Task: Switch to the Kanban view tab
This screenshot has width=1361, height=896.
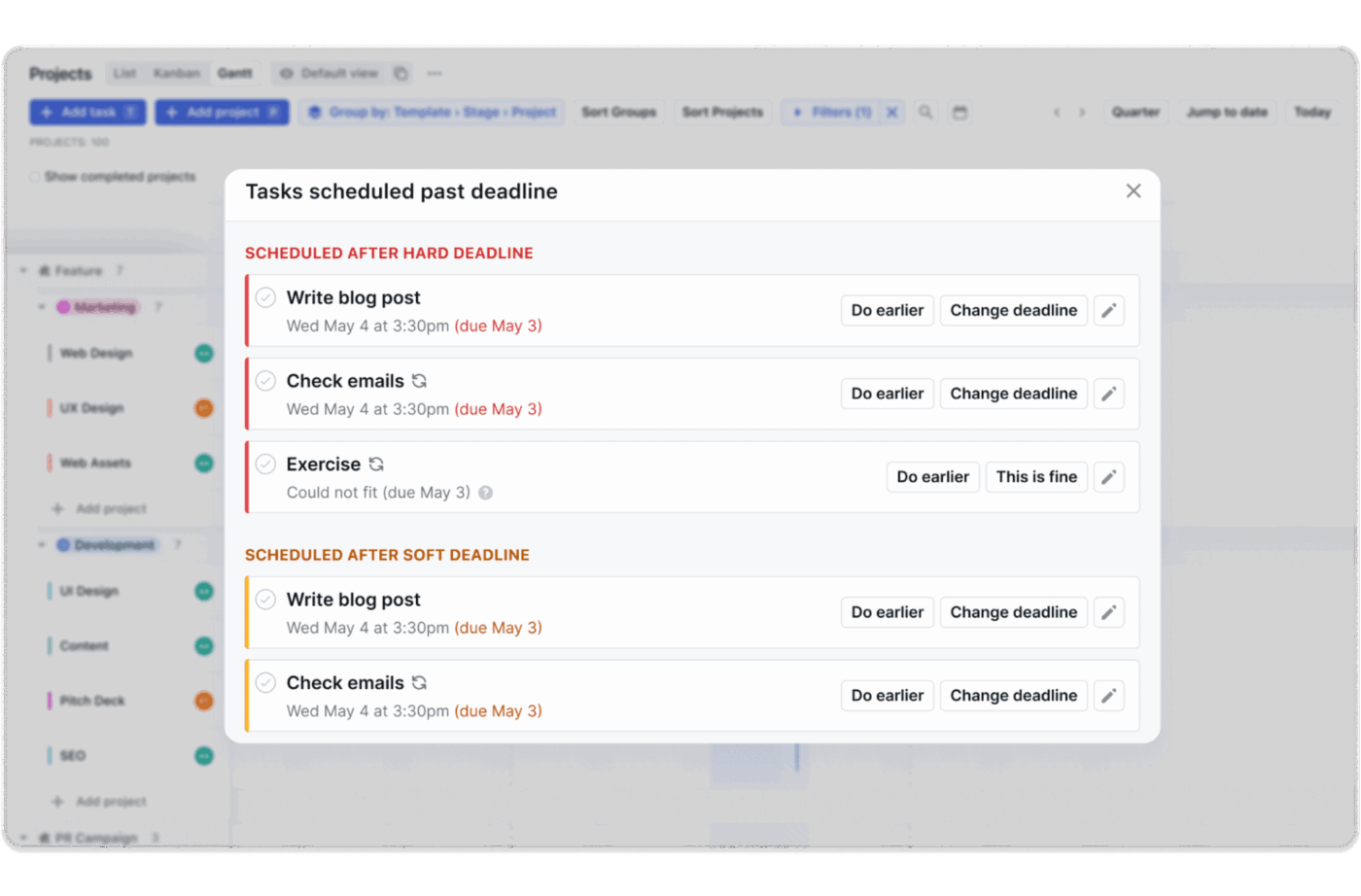Action: coord(176,74)
